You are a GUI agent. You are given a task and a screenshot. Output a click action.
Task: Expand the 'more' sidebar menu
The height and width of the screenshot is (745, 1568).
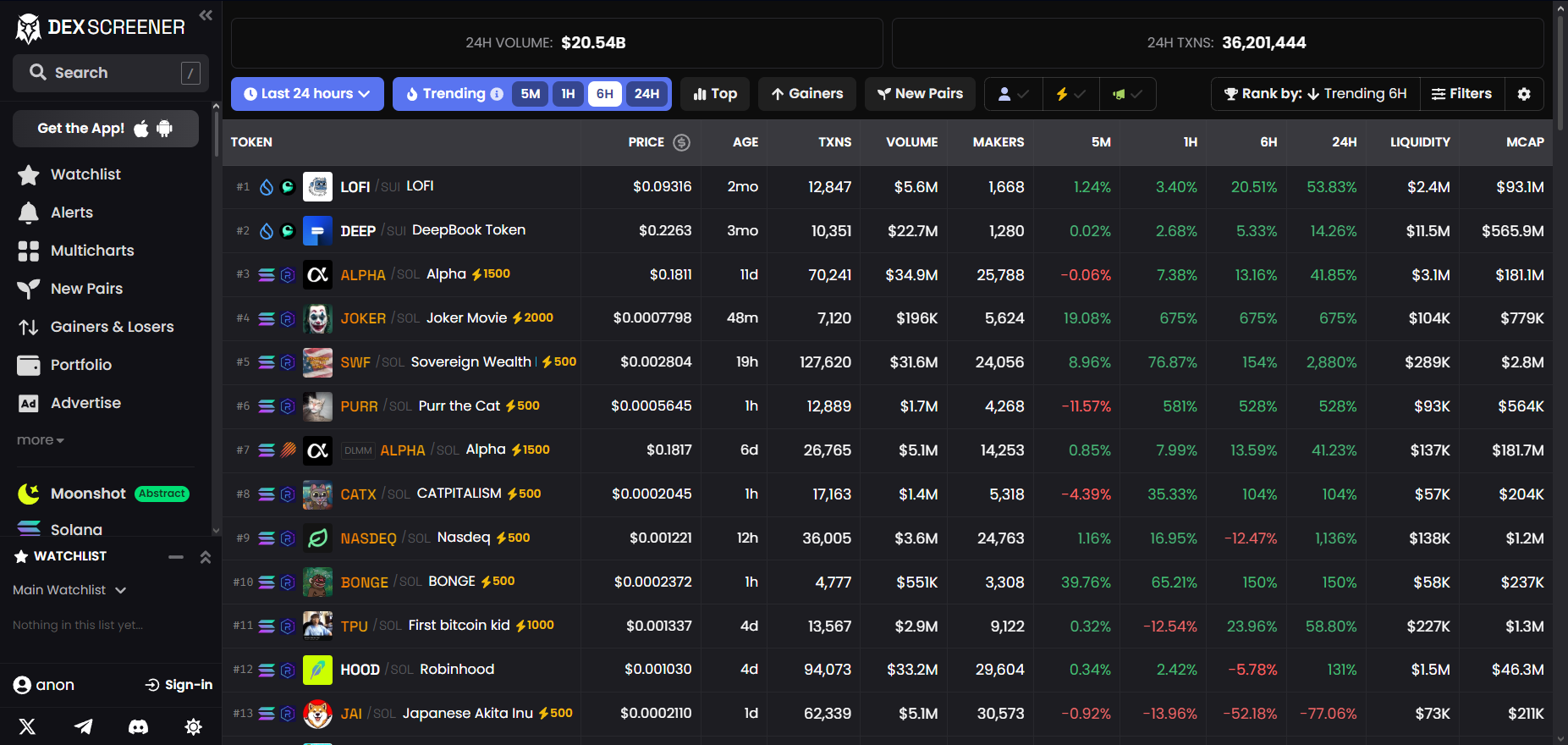click(x=40, y=440)
